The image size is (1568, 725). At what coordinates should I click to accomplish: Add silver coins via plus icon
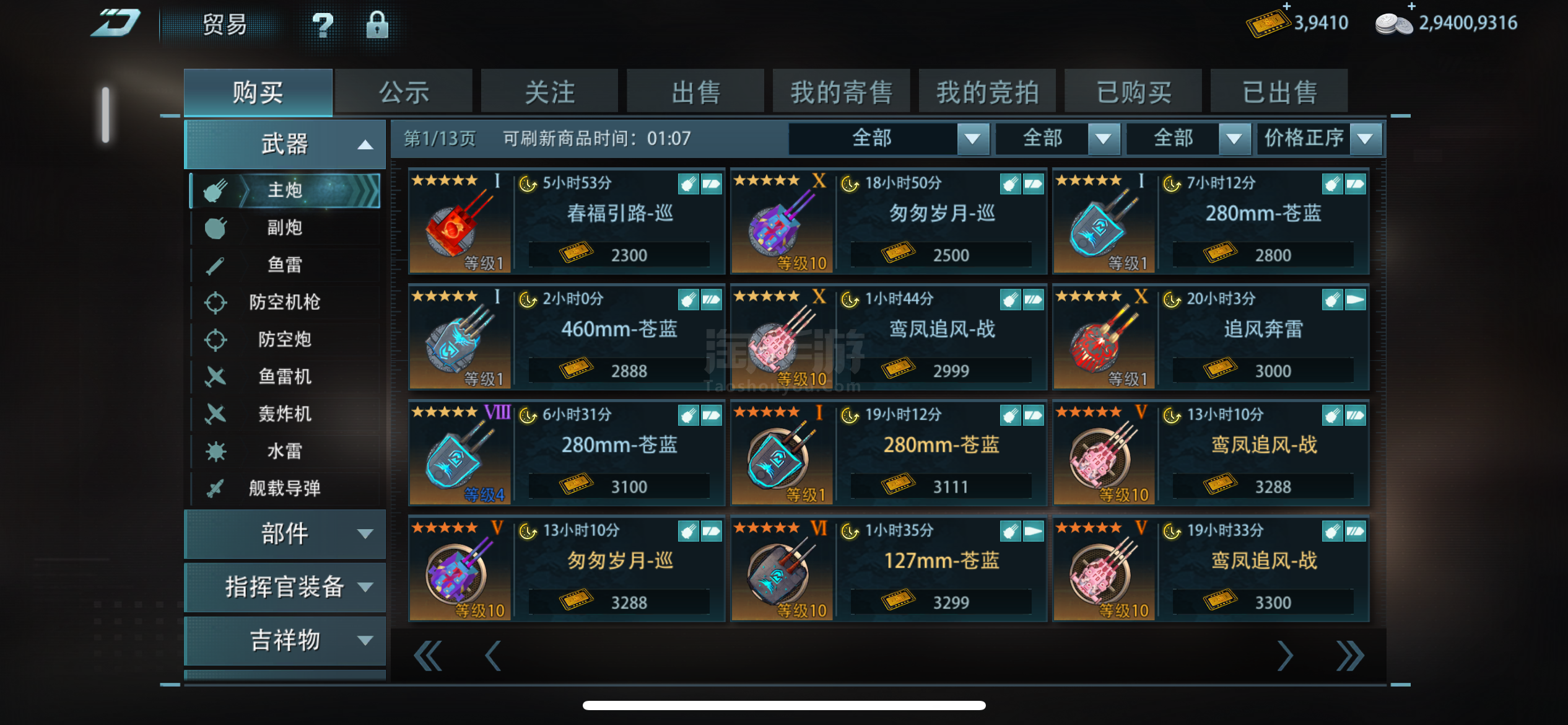[1411, 6]
